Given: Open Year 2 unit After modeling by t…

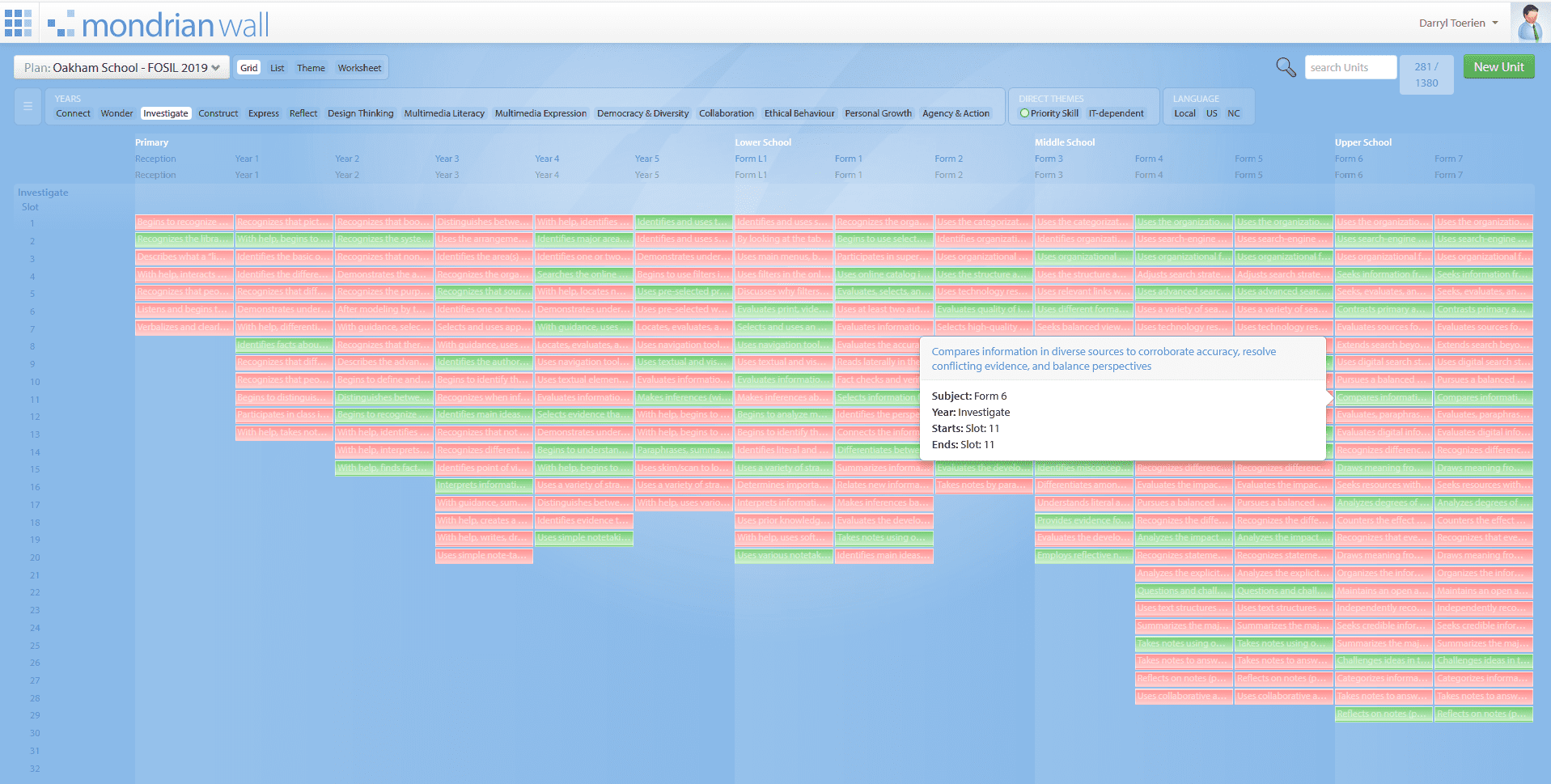Looking at the screenshot, I should click(x=384, y=309).
